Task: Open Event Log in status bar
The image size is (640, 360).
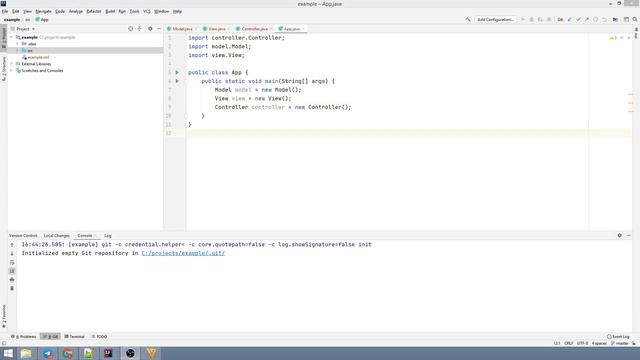Action: pyautogui.click(x=618, y=337)
